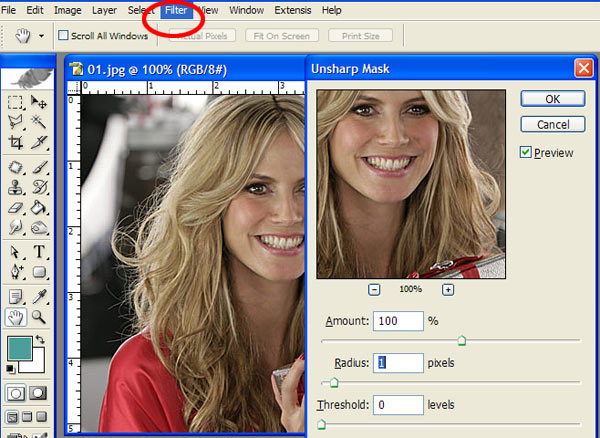Select the Zoom magnifier tool in toolbox
This screenshot has height=438, width=600.
[x=39, y=317]
